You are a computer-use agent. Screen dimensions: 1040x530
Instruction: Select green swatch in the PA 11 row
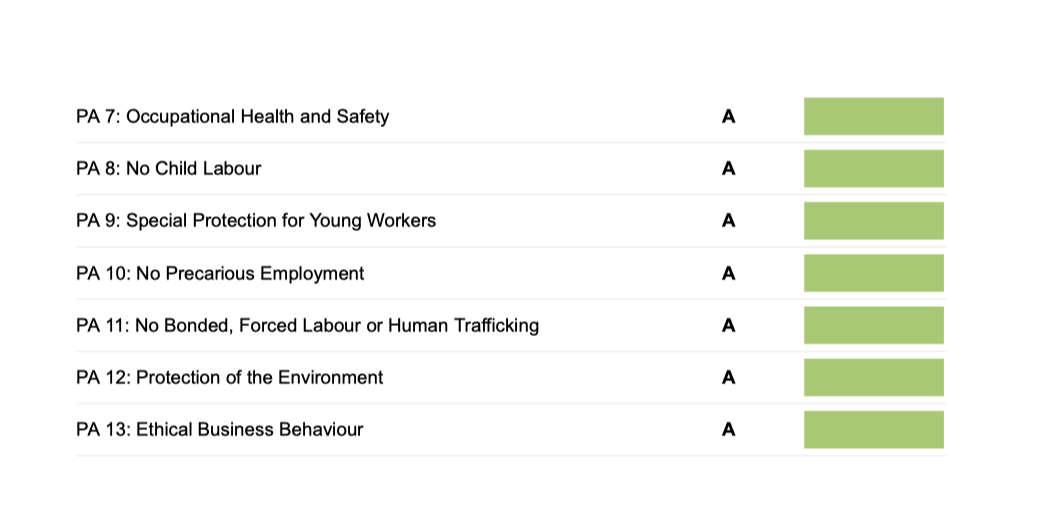tap(874, 325)
